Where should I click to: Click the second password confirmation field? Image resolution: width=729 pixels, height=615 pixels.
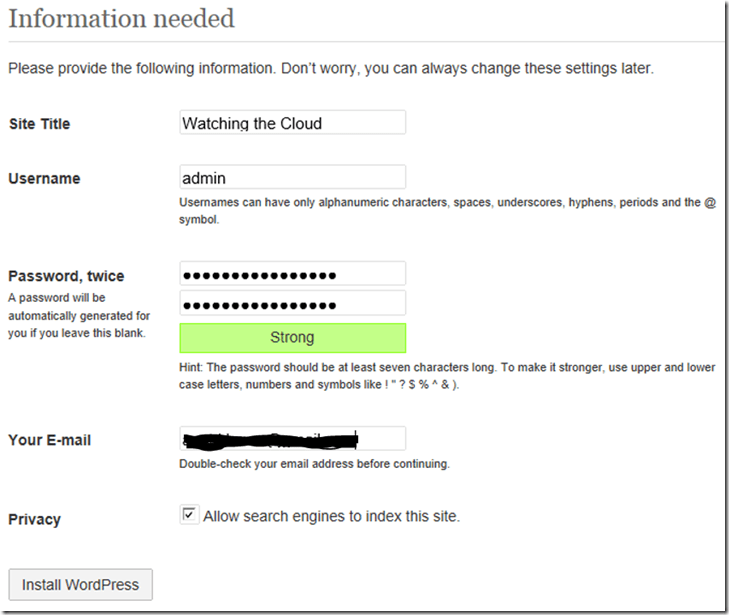[292, 304]
